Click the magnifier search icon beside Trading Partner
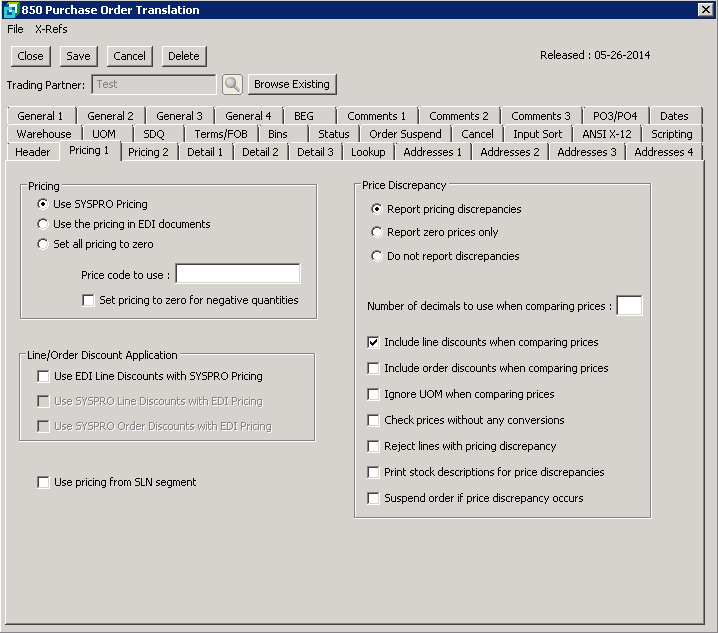 pyautogui.click(x=232, y=85)
